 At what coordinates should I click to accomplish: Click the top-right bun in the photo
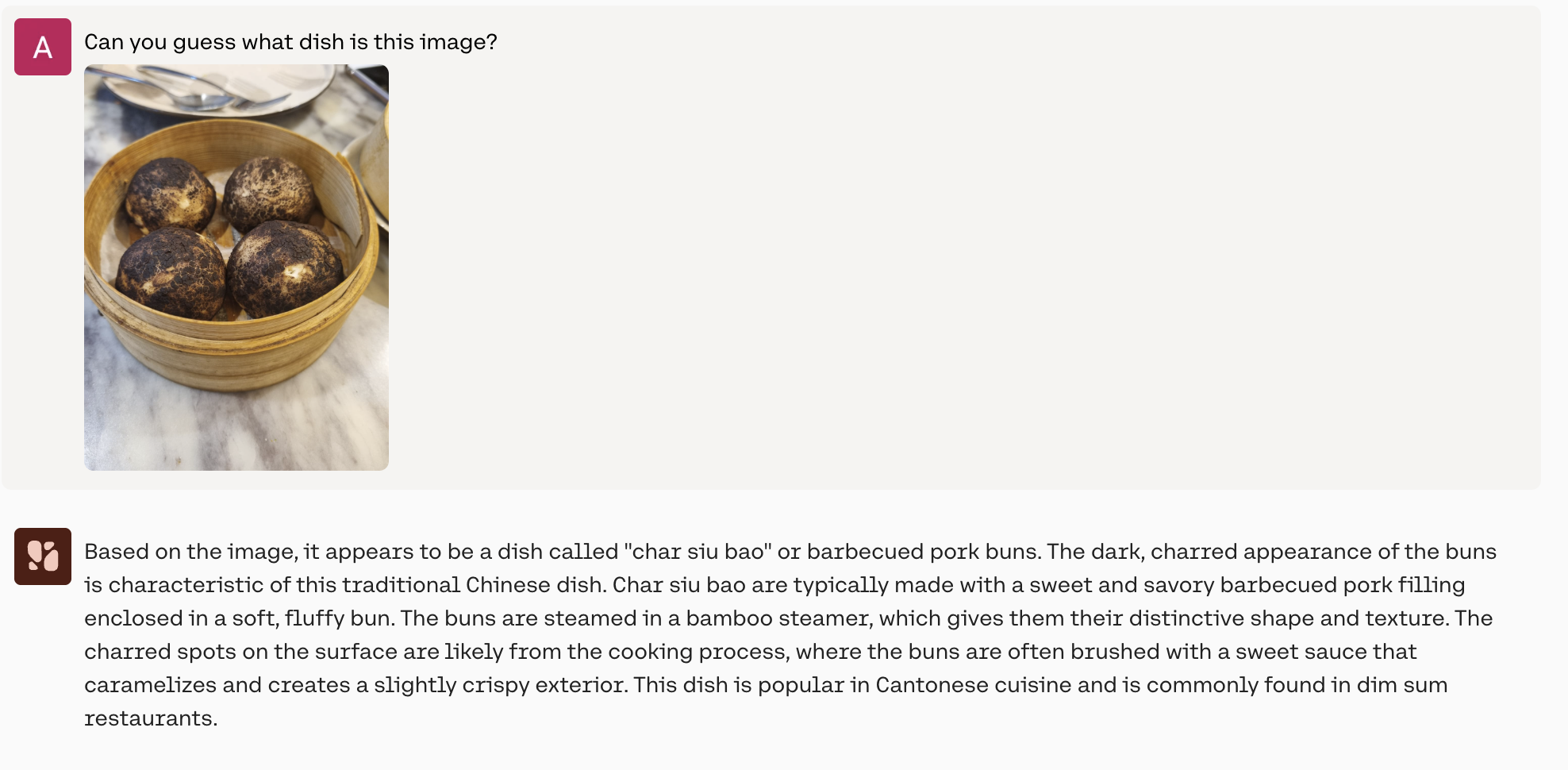[x=269, y=193]
